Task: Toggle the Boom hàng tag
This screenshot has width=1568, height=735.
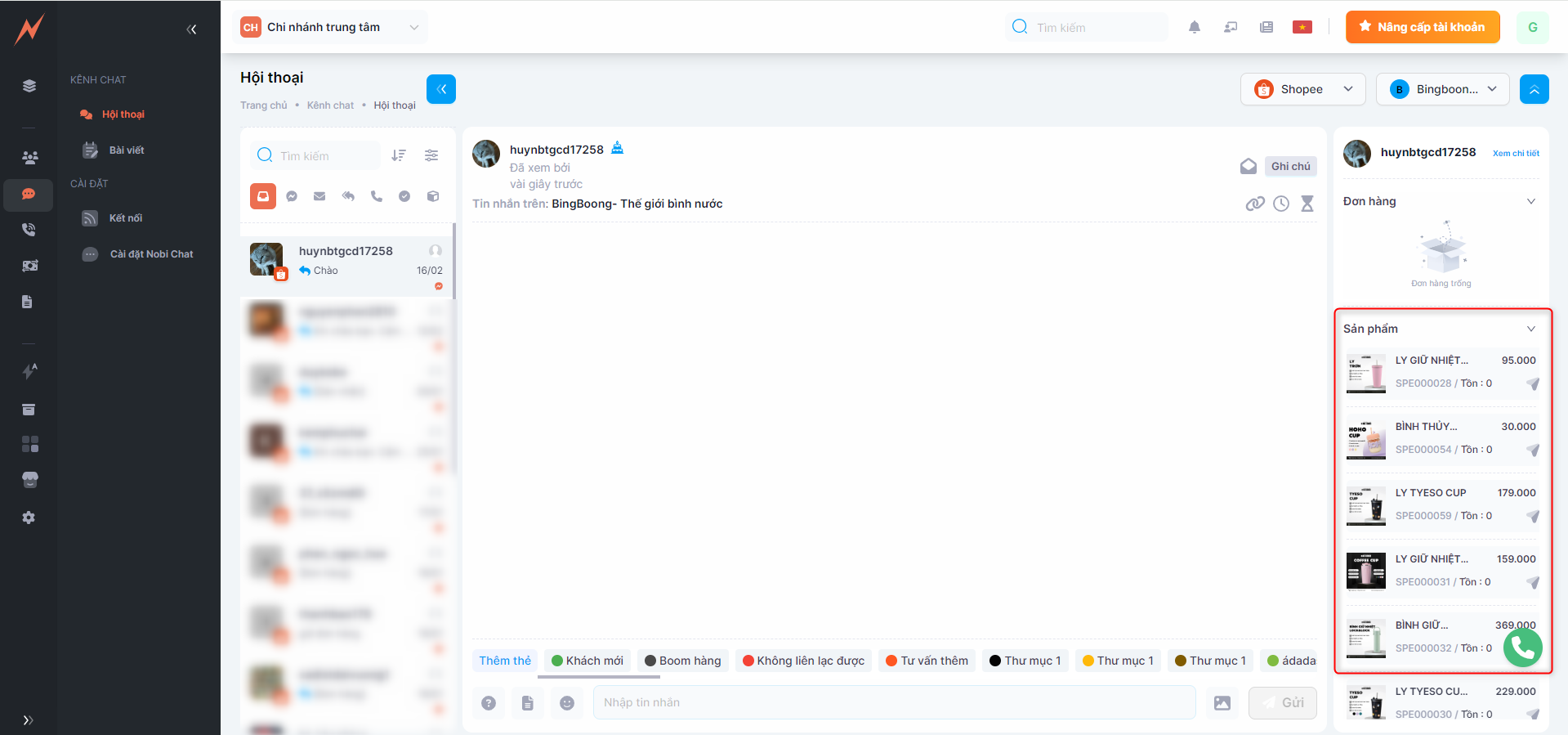Action: point(682,661)
